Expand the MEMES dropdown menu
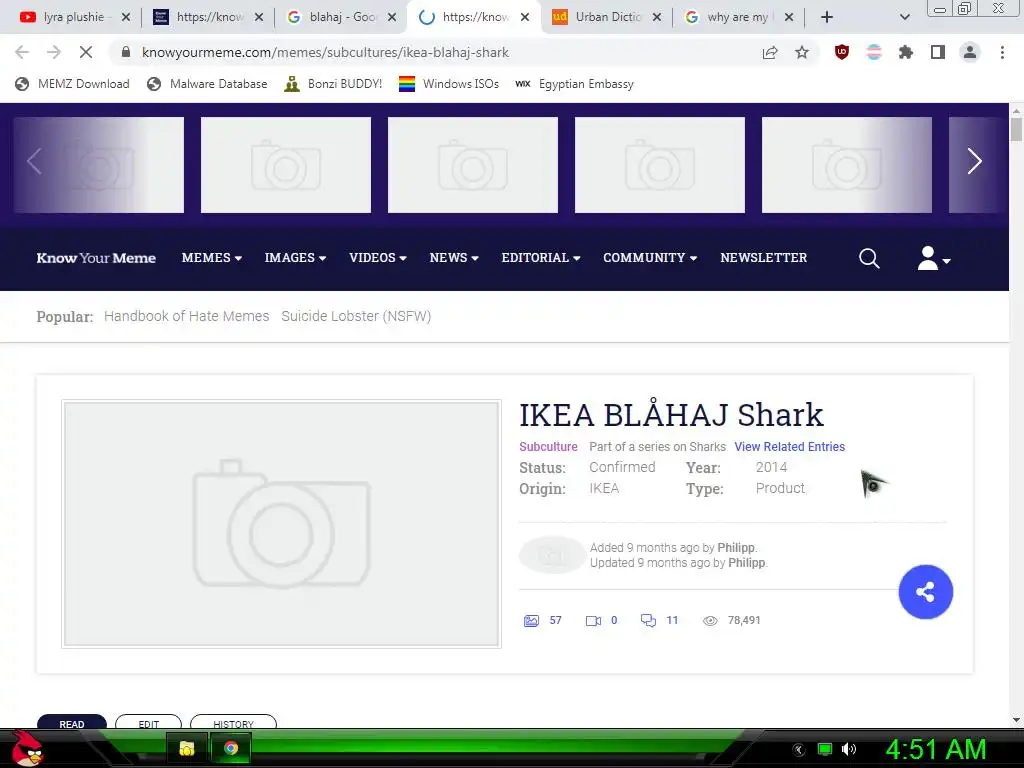1024x768 pixels. (x=212, y=258)
